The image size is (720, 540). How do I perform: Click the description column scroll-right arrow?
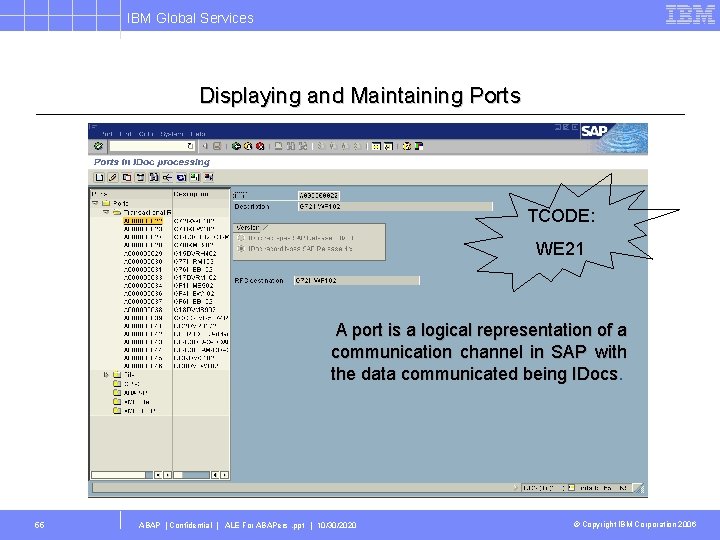pos(225,475)
